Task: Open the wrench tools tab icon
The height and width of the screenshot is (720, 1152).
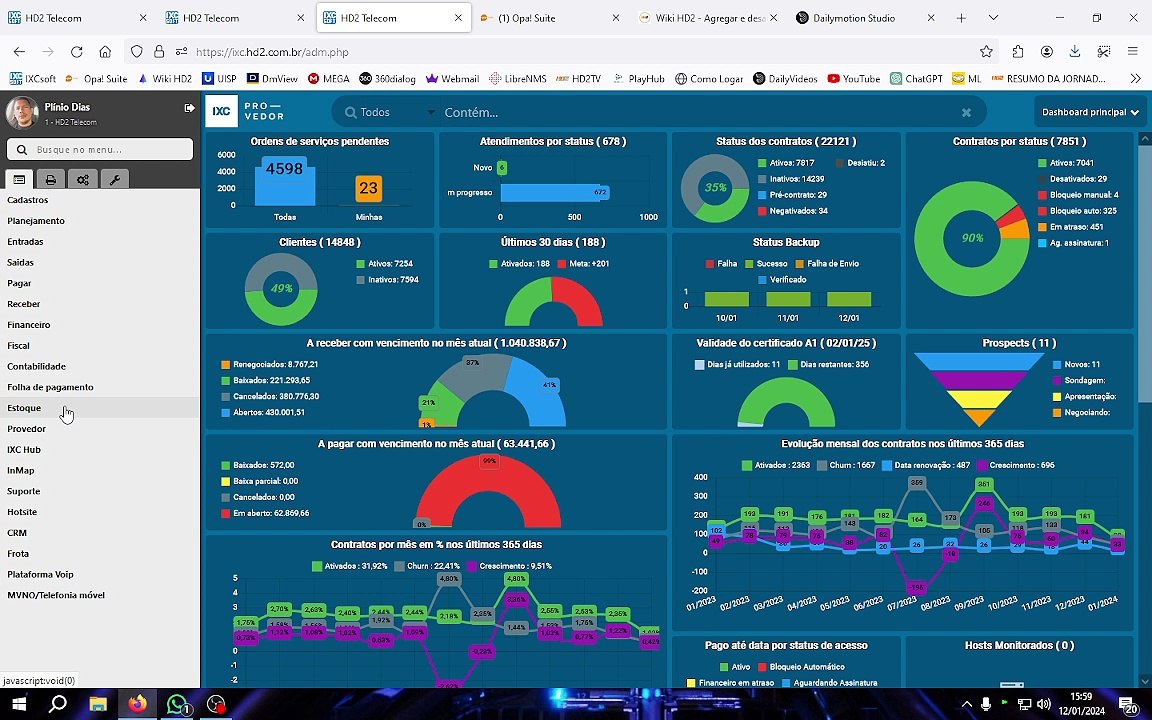Action: [114, 179]
